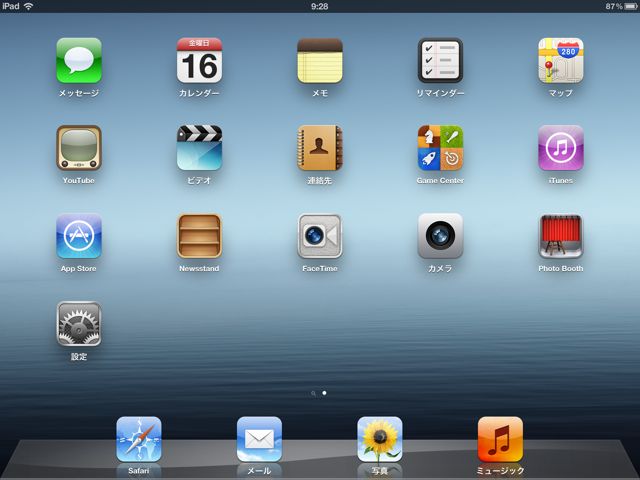This screenshot has height=480, width=640.
Task: Tap the iPad label in status bar
Action: [x=11, y=6]
